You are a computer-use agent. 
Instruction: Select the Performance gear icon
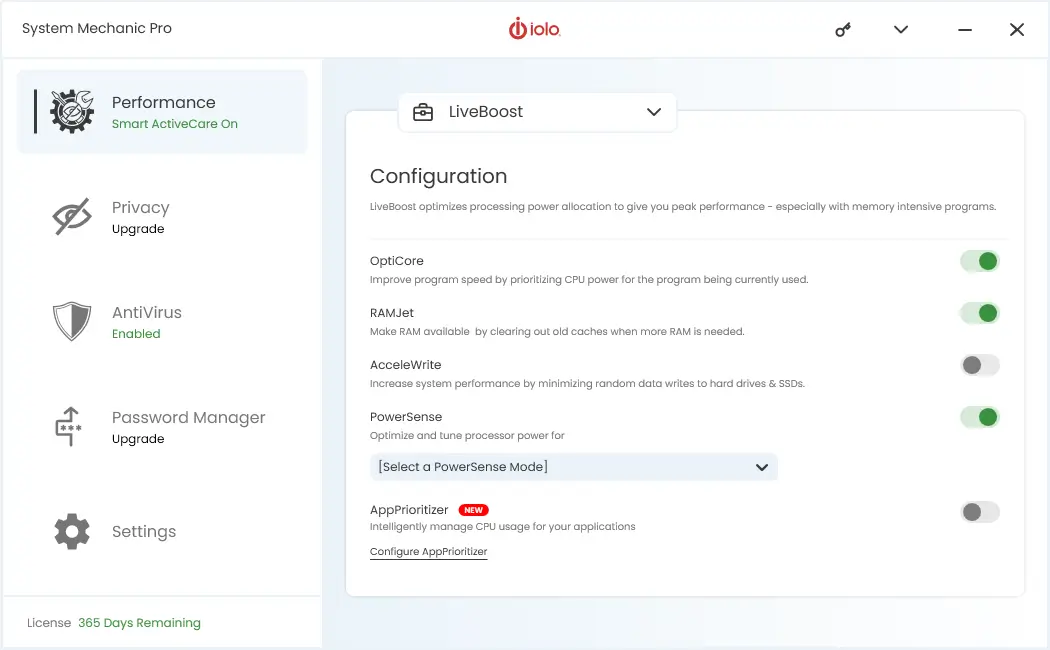click(68, 112)
